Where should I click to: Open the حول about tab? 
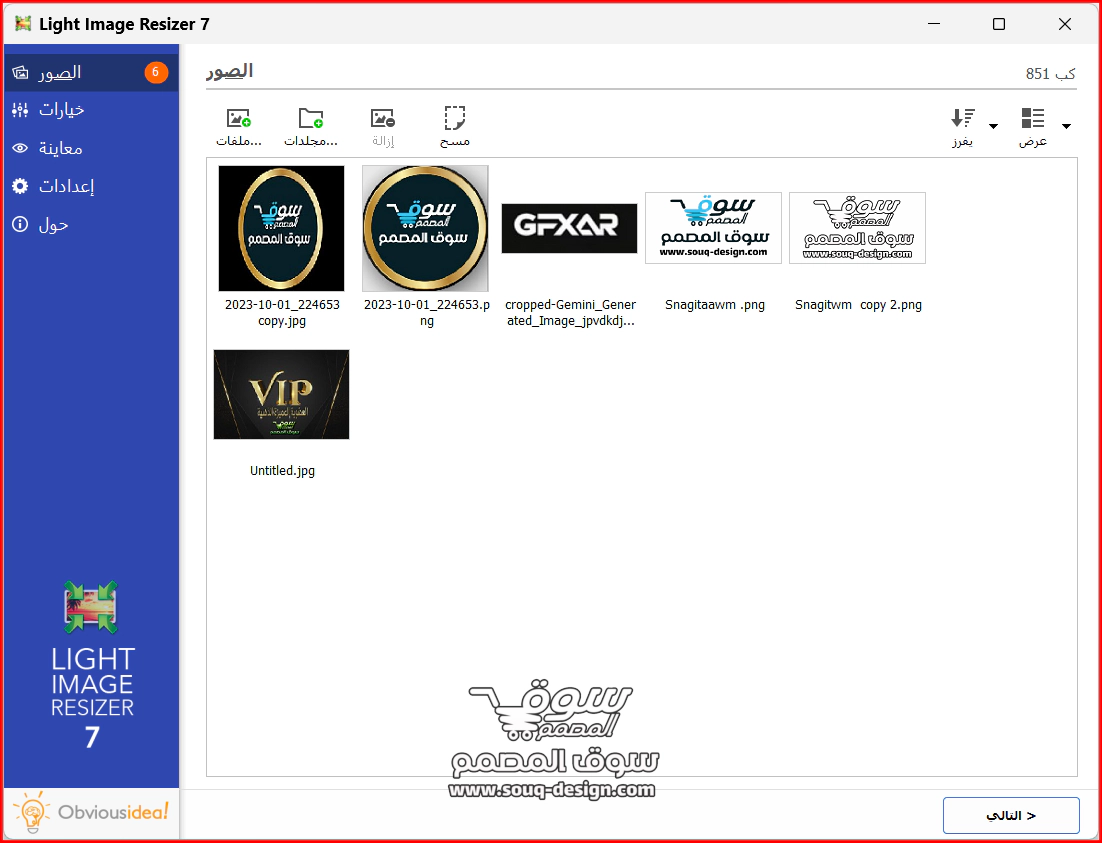91,224
